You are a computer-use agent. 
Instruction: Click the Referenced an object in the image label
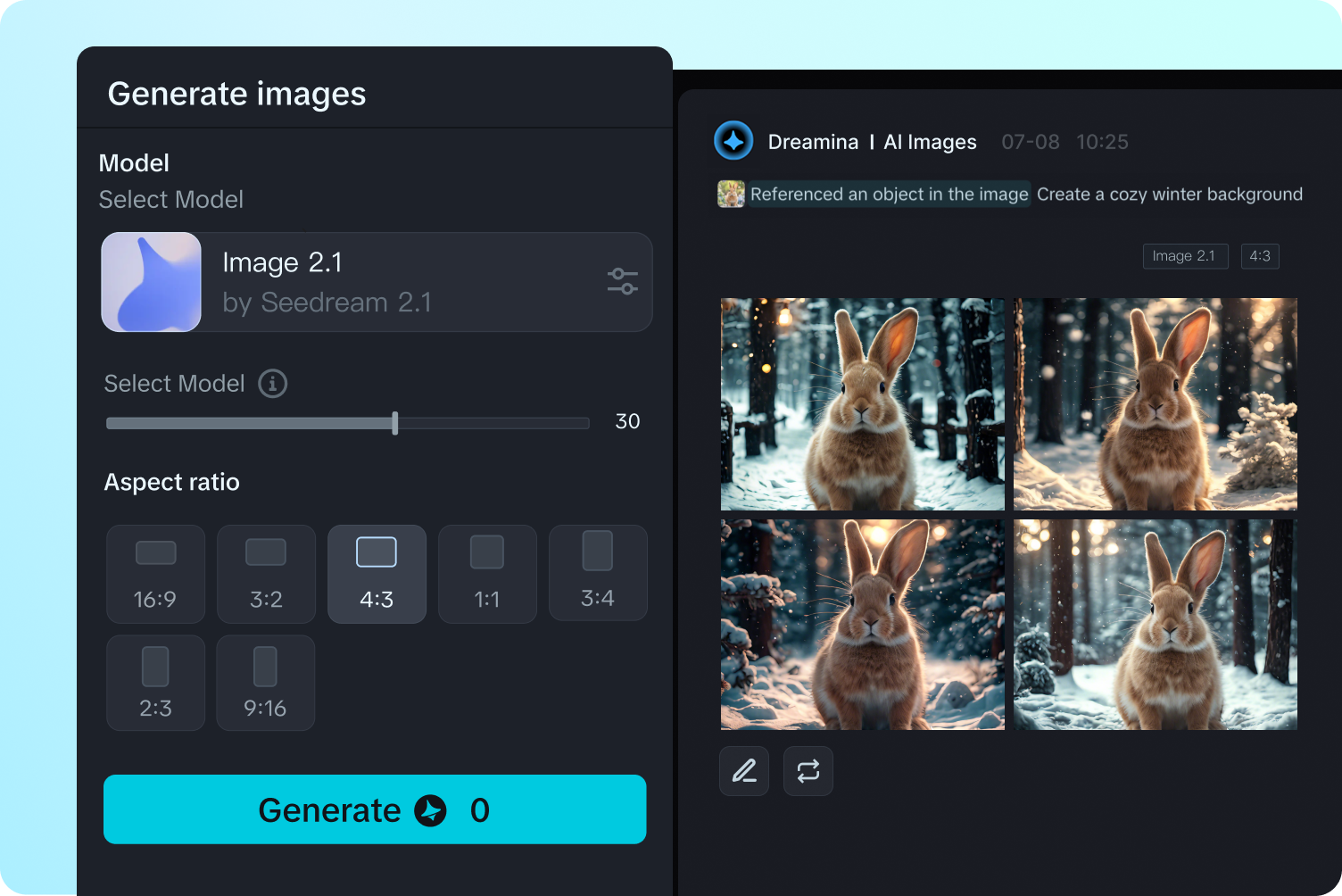pyautogui.click(x=888, y=194)
